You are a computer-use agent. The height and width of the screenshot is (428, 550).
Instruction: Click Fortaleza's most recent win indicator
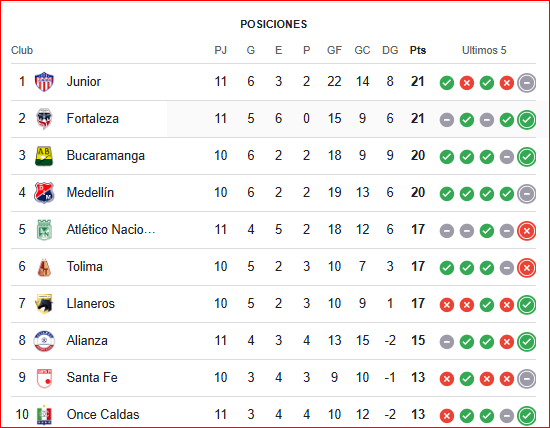point(526,120)
